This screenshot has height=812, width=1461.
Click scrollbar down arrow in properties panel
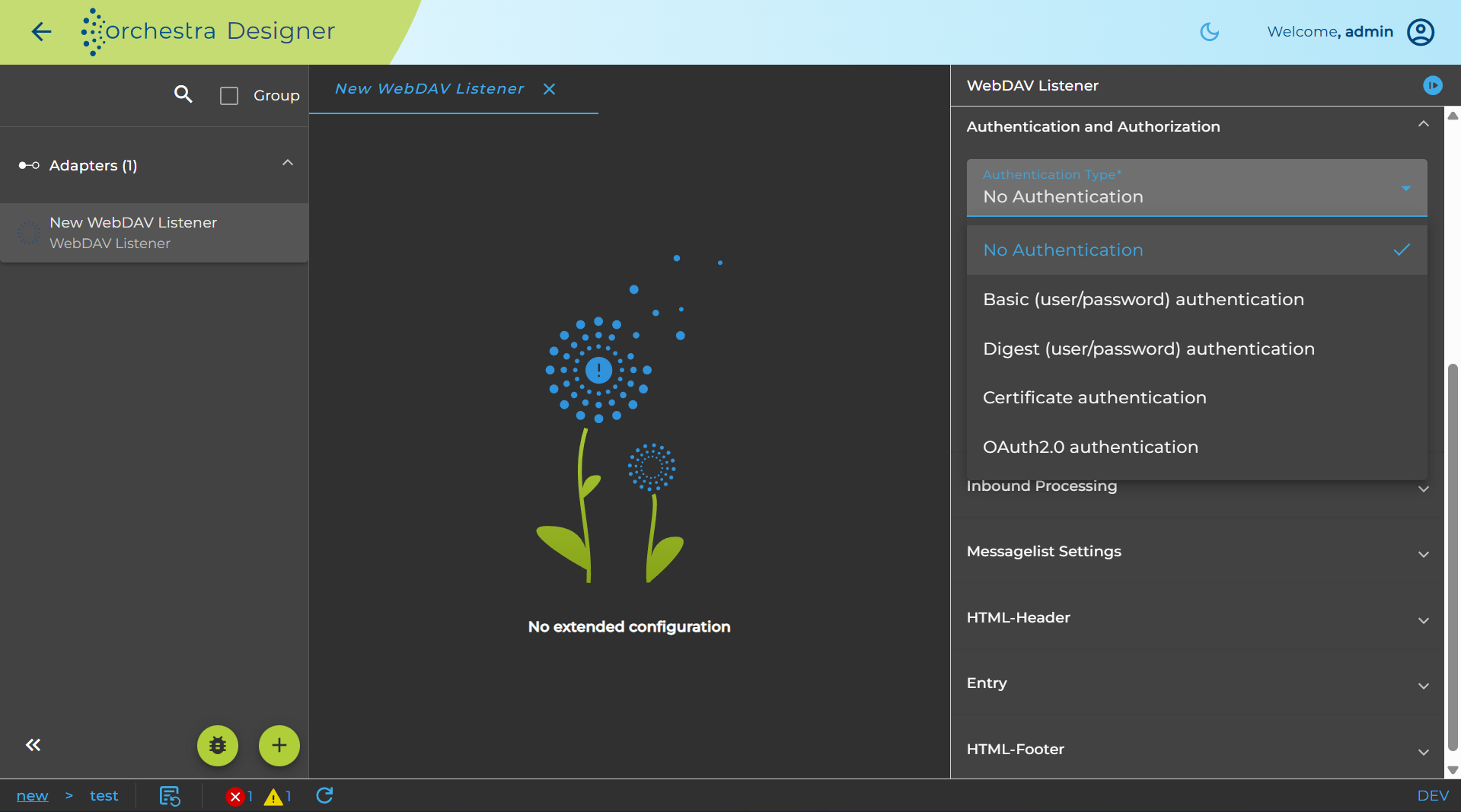[1453, 770]
